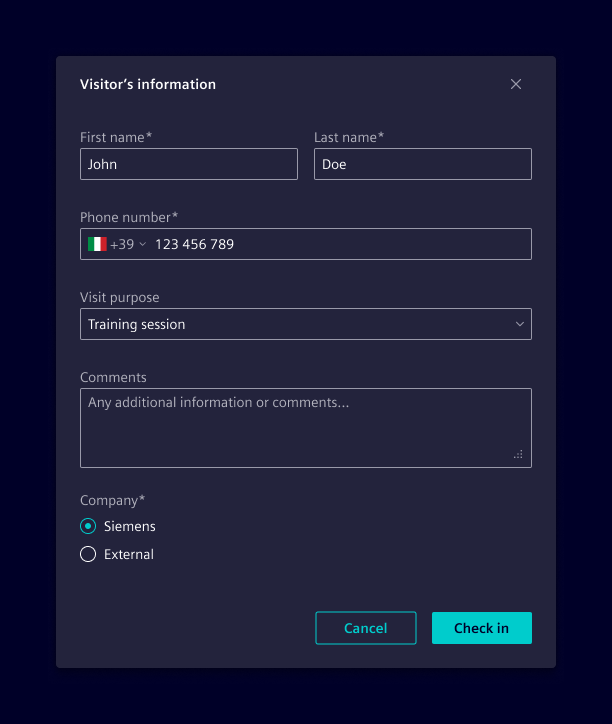This screenshot has width=612, height=724.
Task: Click the Last name field containing Doe
Action: pyautogui.click(x=422, y=164)
